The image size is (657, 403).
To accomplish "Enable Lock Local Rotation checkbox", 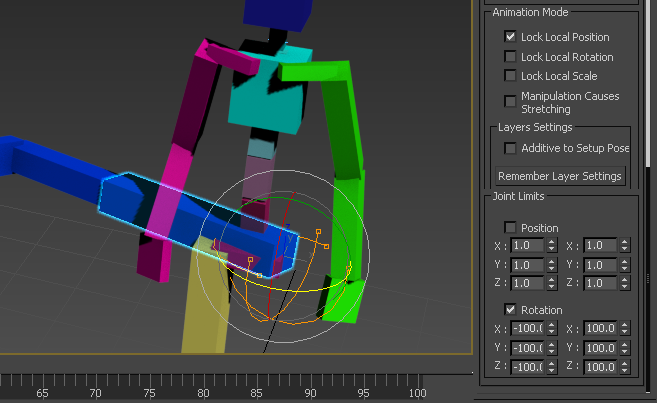I will click(x=510, y=56).
